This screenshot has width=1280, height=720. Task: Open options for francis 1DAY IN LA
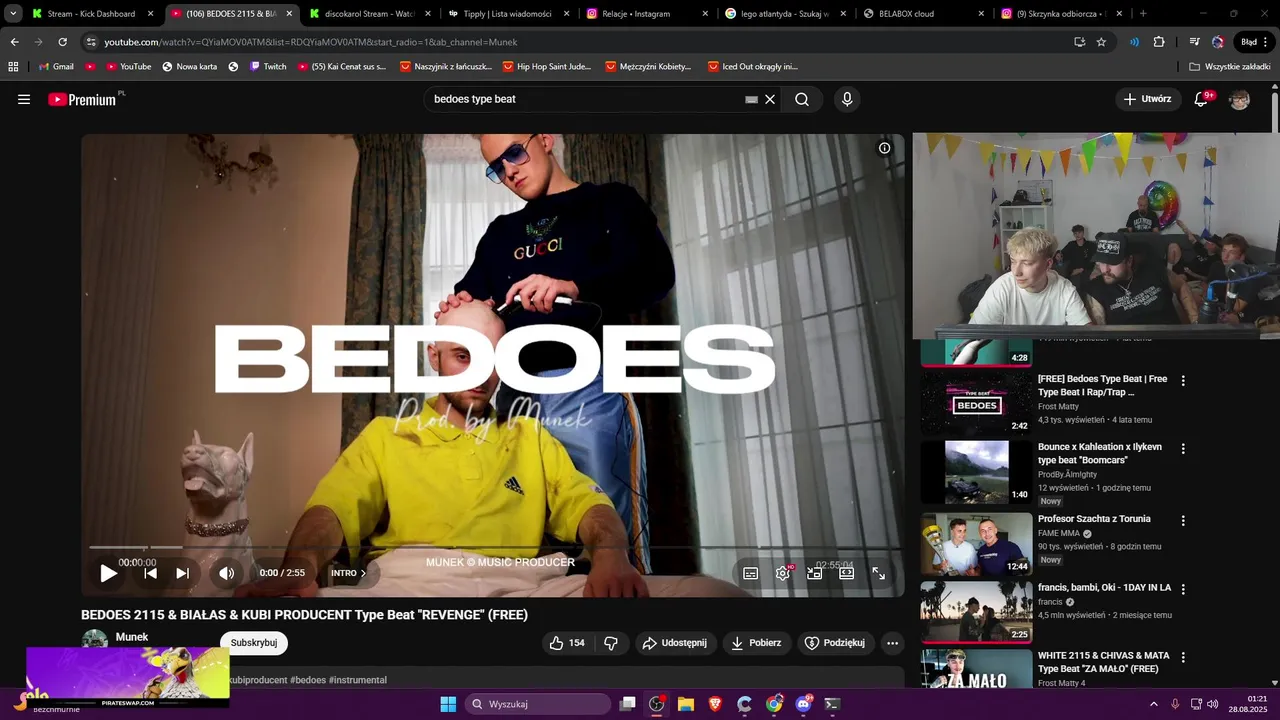click(x=1183, y=589)
